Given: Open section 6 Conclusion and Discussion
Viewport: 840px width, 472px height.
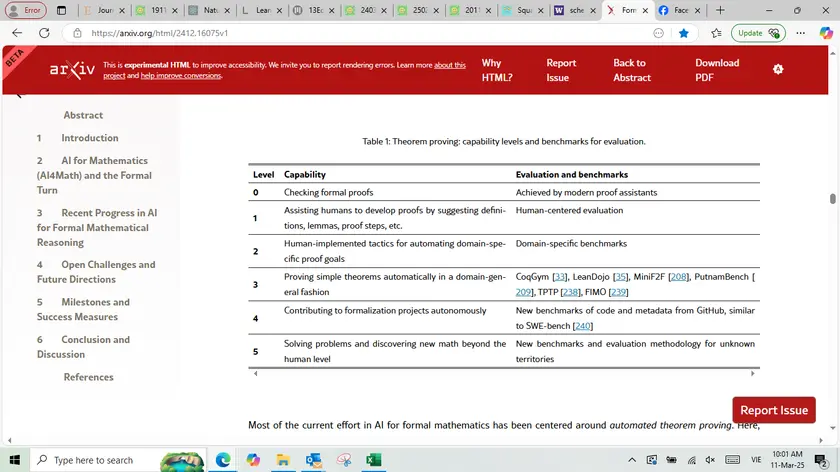Looking at the screenshot, I should coord(83,347).
